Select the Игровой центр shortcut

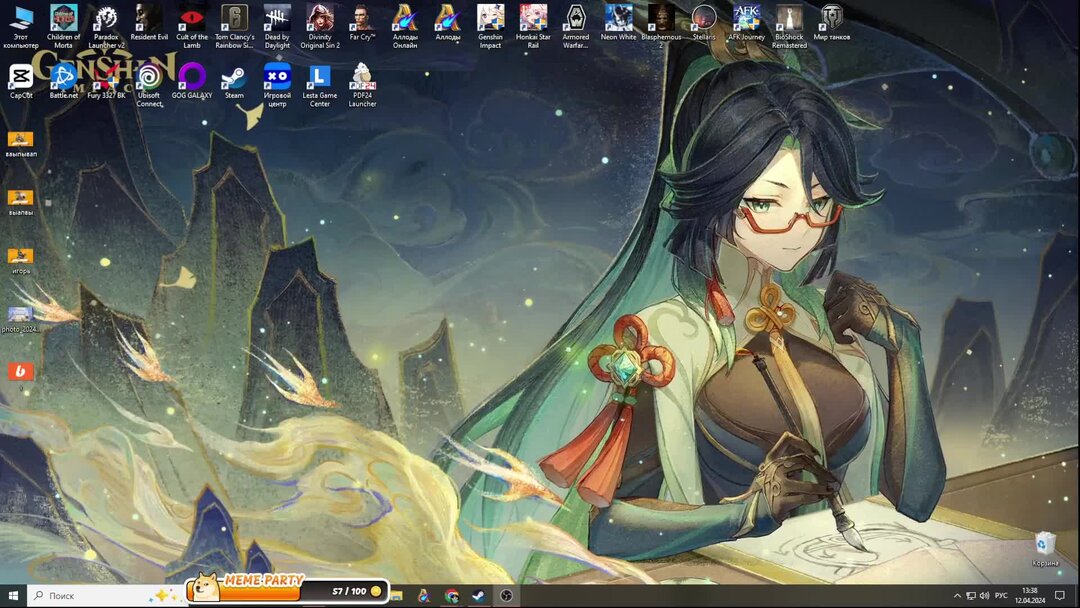(277, 85)
